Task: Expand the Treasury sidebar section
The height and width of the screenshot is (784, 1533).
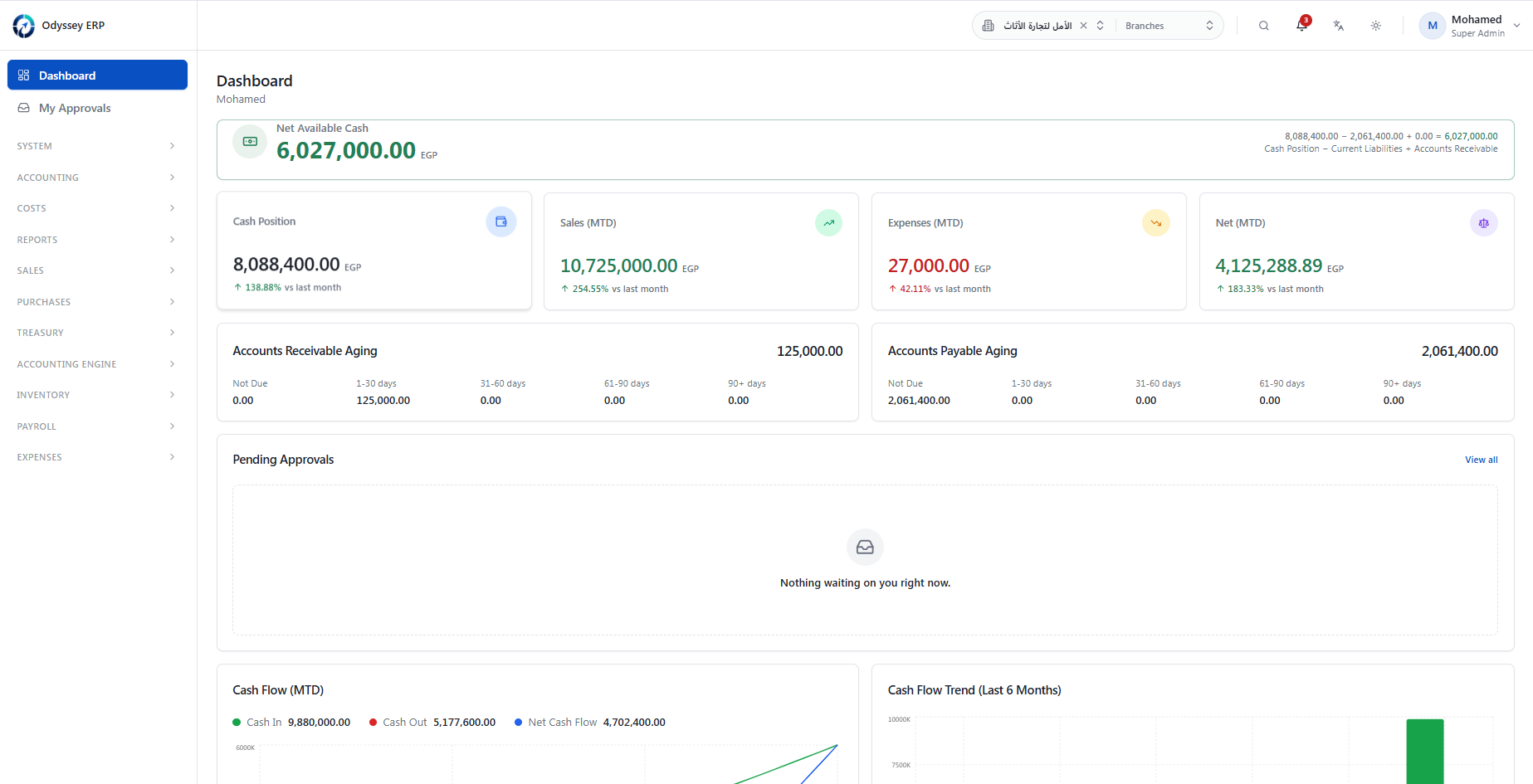Action: 97,333
